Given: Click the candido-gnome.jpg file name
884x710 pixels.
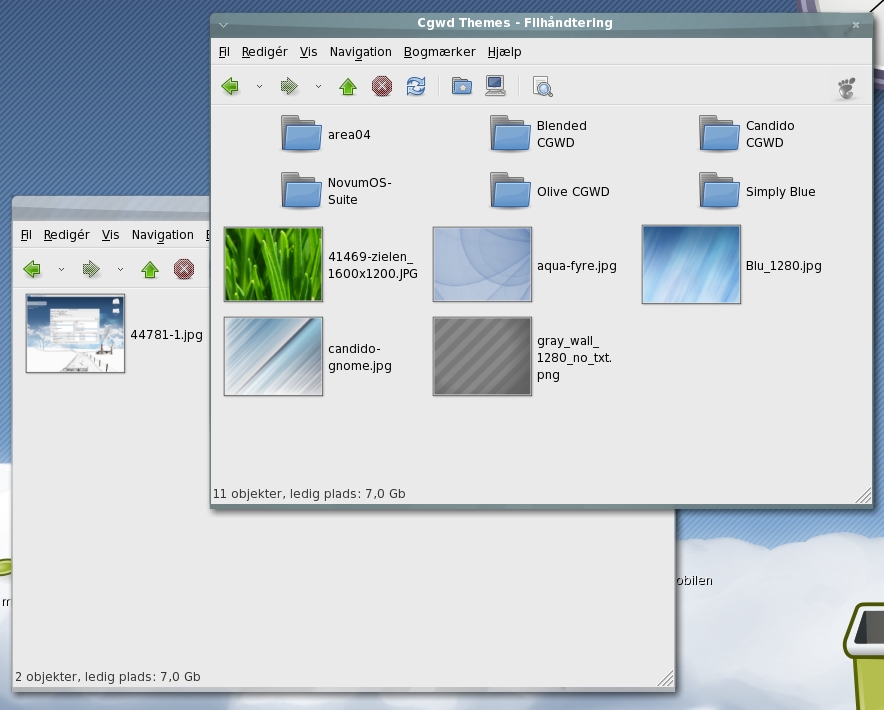Looking at the screenshot, I should point(360,357).
